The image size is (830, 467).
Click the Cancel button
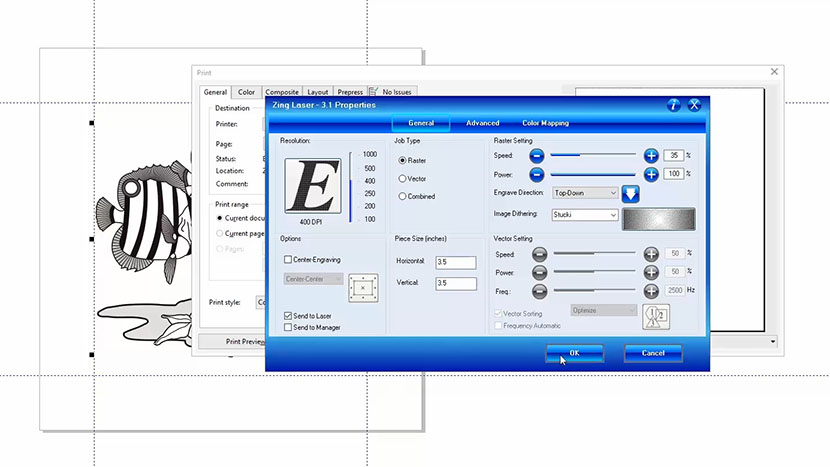point(653,353)
